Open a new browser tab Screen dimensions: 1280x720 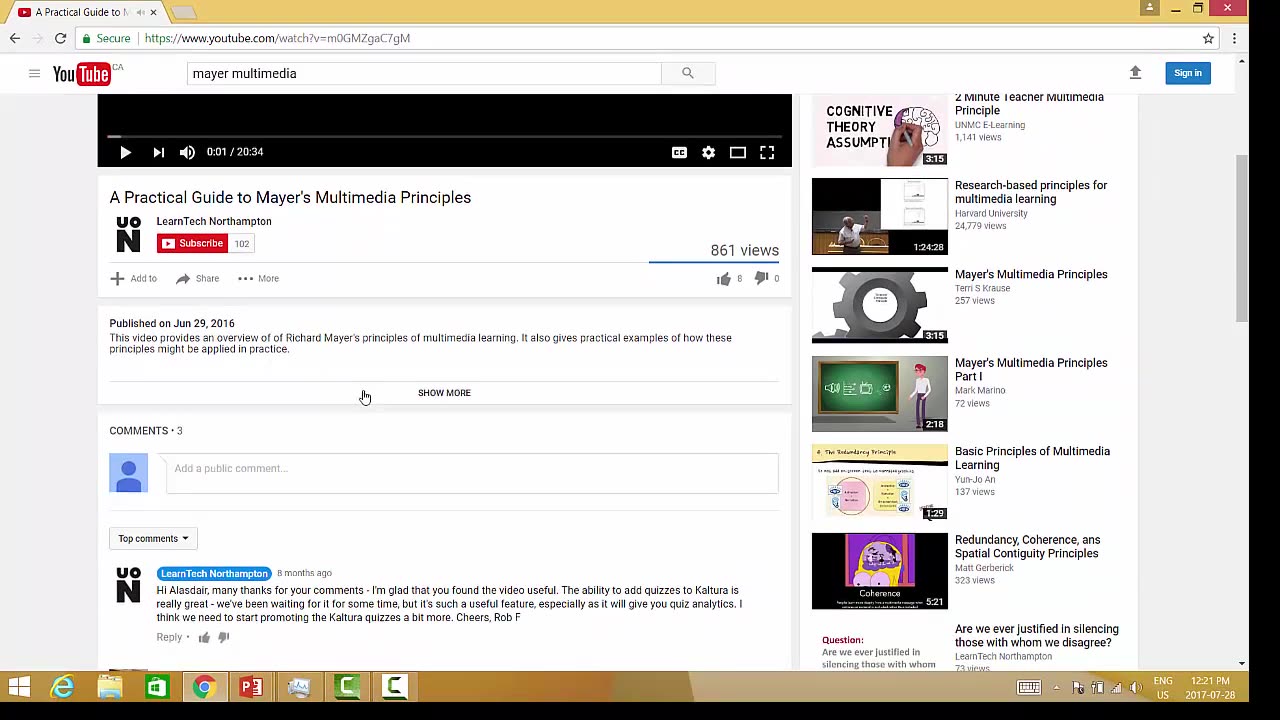point(183,12)
